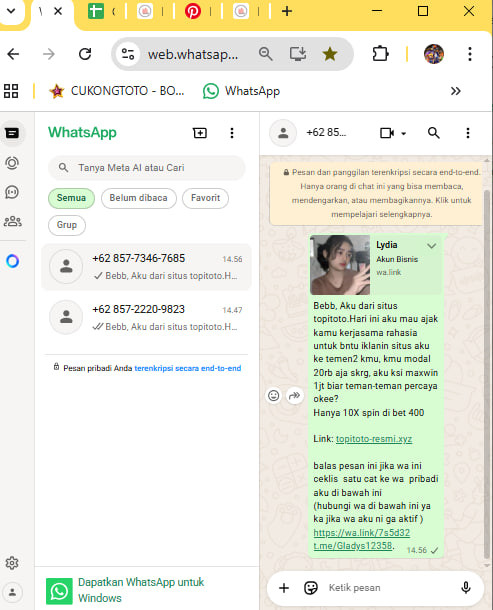Install WhatsApp Web as app

point(298,54)
